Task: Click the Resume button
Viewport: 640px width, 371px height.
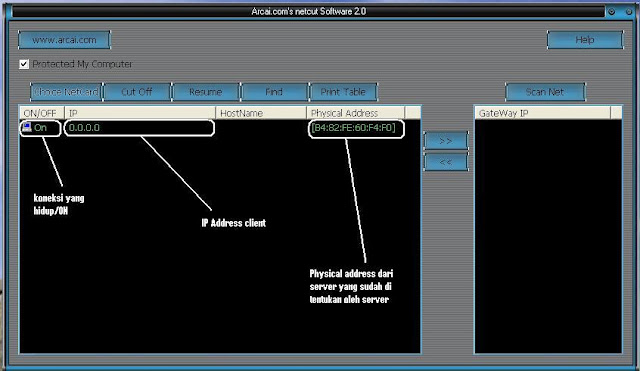Action: (205, 92)
